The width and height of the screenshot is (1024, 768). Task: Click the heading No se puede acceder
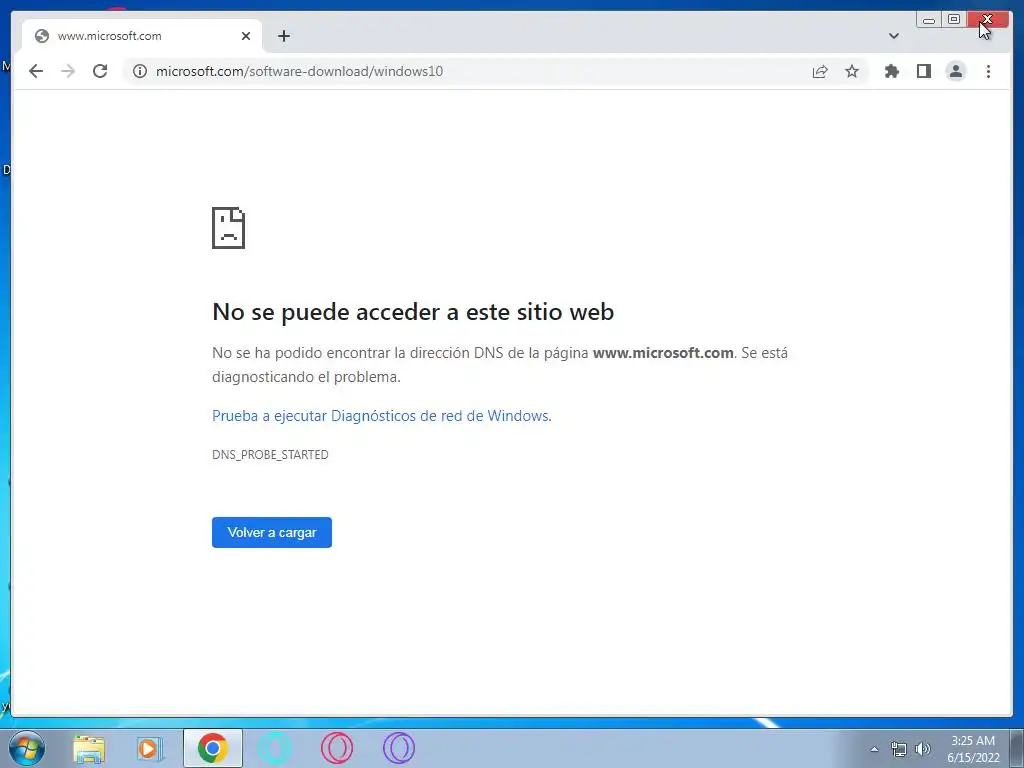[x=413, y=312]
